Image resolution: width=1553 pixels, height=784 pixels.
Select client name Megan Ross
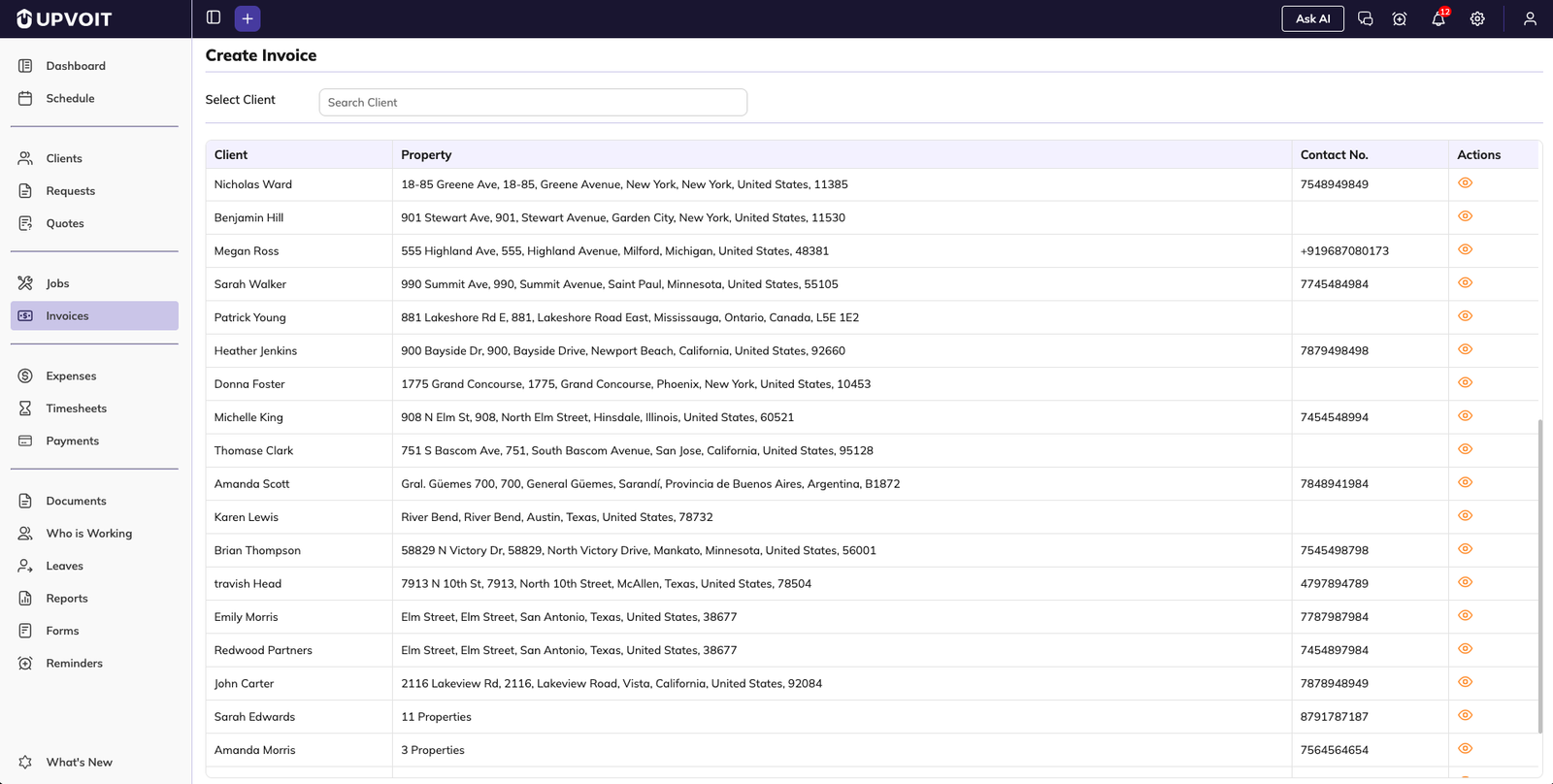coord(247,251)
